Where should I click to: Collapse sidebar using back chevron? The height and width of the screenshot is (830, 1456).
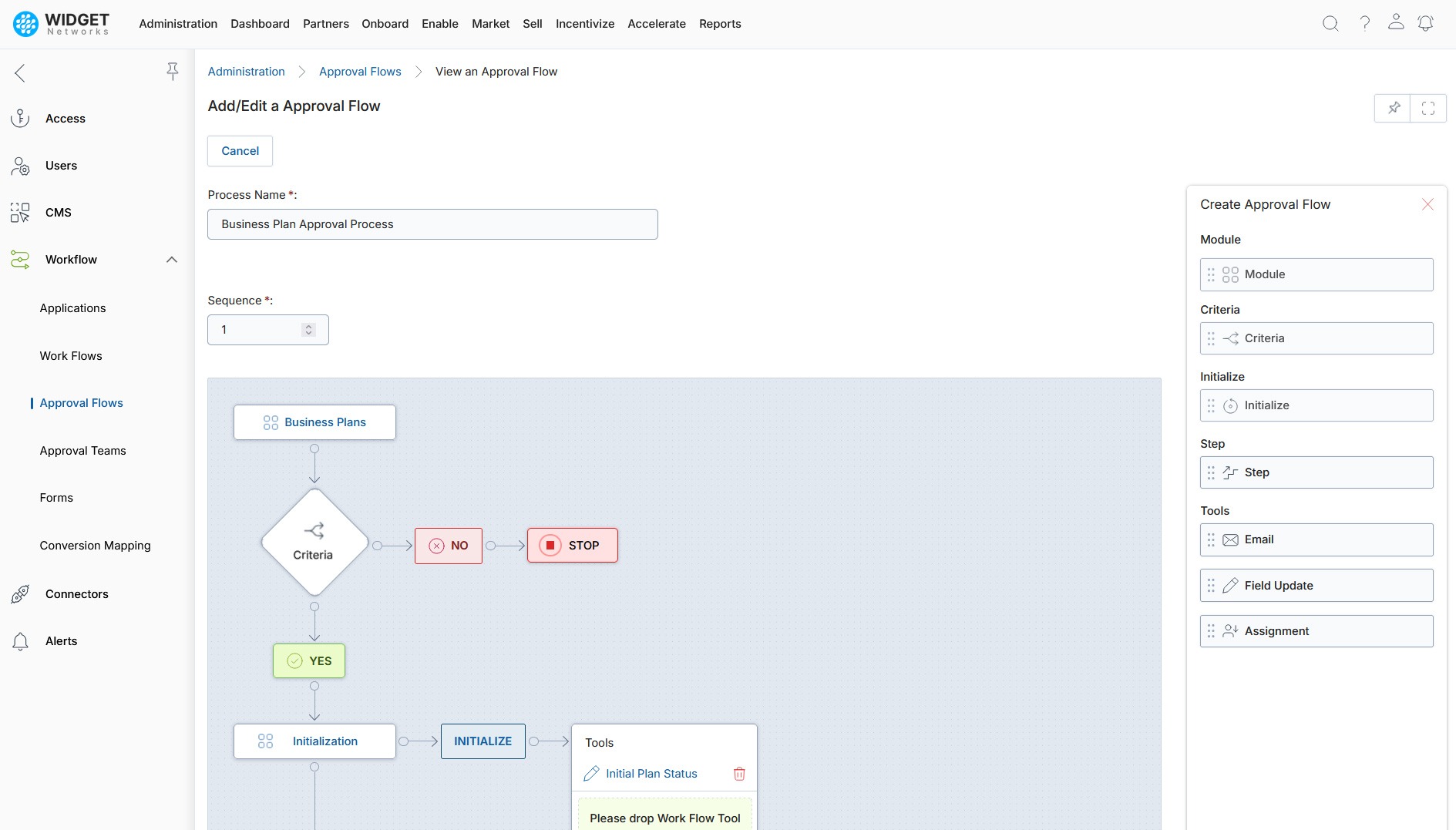(x=20, y=73)
